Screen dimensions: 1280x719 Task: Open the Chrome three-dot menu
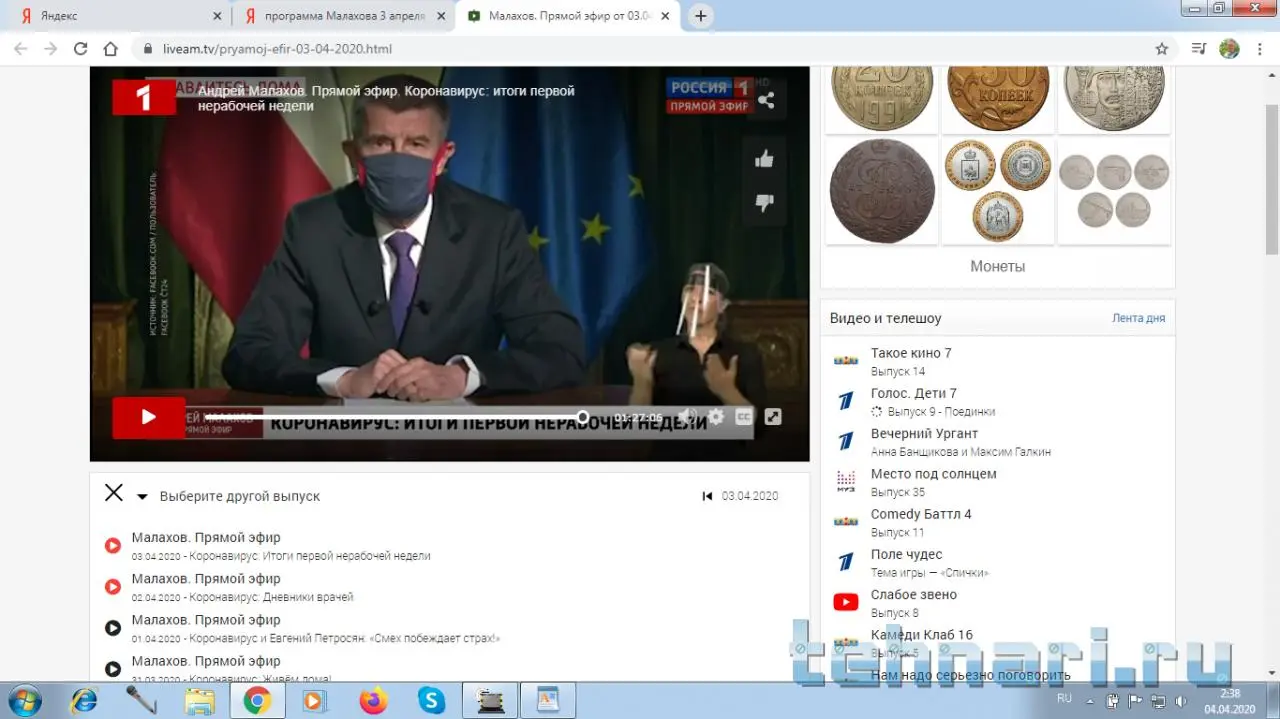pyautogui.click(x=1259, y=48)
